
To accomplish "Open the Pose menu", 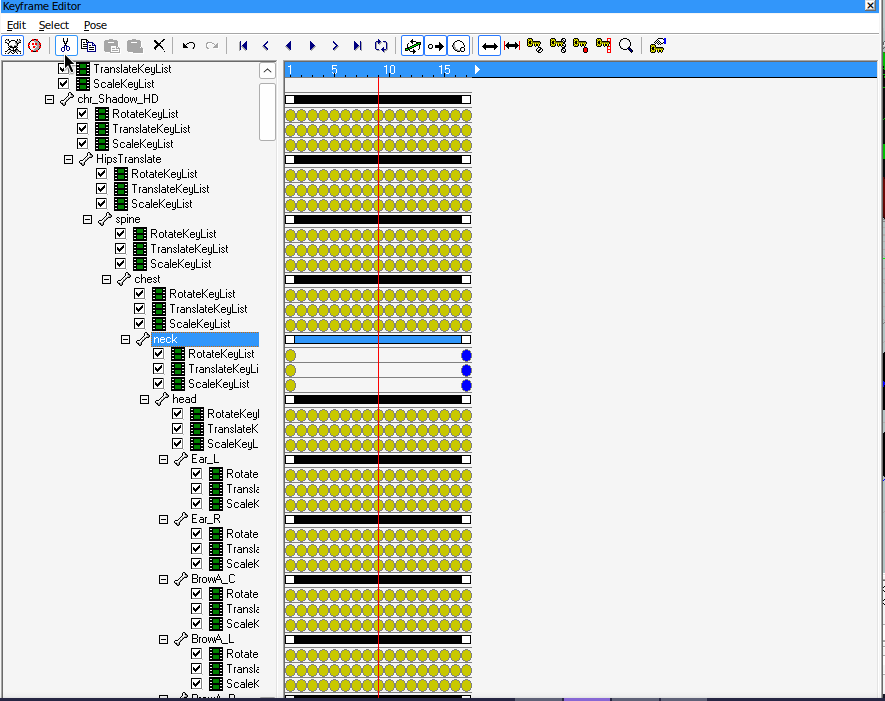I will 95,25.
